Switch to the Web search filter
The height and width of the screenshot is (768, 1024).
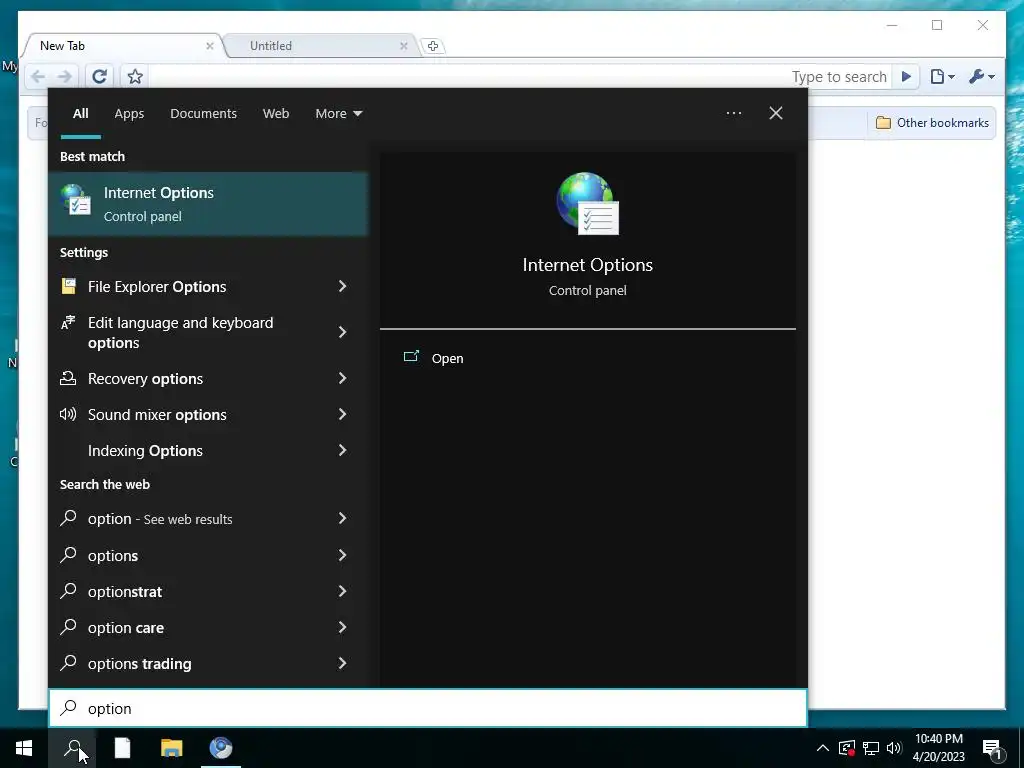276,114
